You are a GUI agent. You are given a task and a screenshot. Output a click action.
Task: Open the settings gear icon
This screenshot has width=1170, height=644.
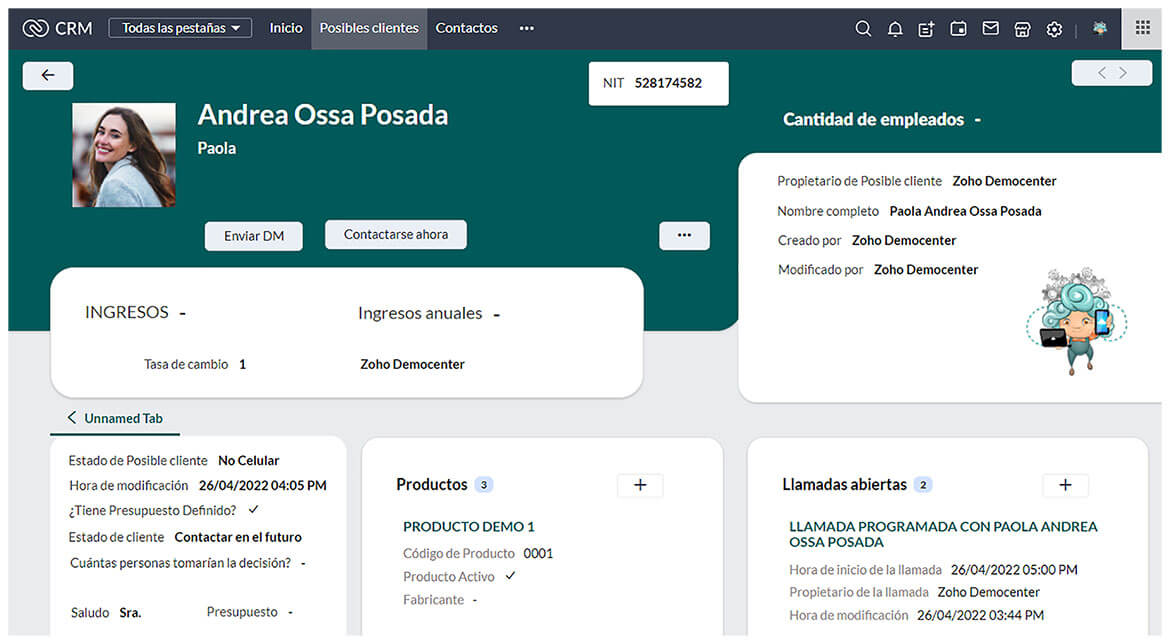coord(1054,29)
